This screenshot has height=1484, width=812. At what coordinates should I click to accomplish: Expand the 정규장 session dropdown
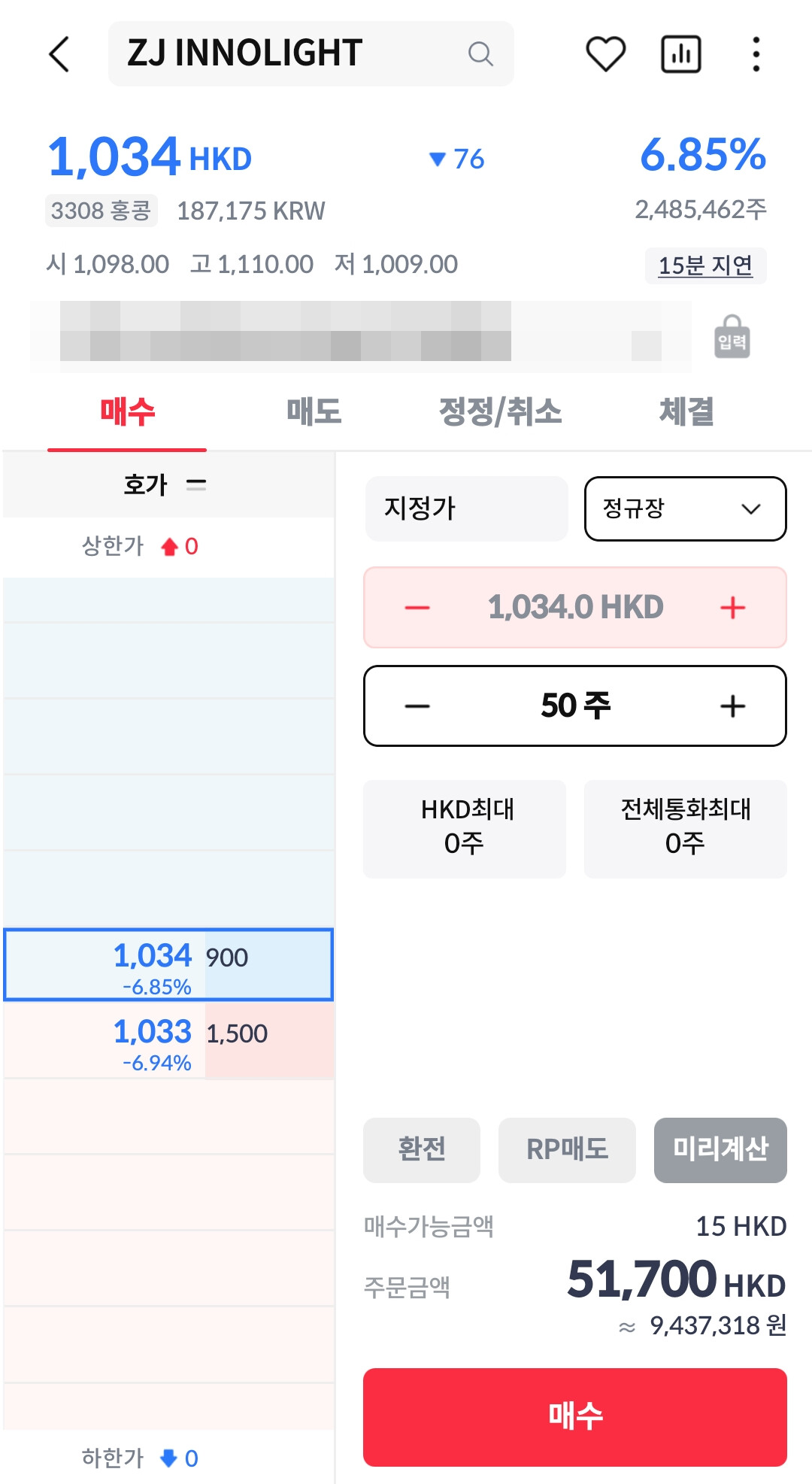click(686, 508)
